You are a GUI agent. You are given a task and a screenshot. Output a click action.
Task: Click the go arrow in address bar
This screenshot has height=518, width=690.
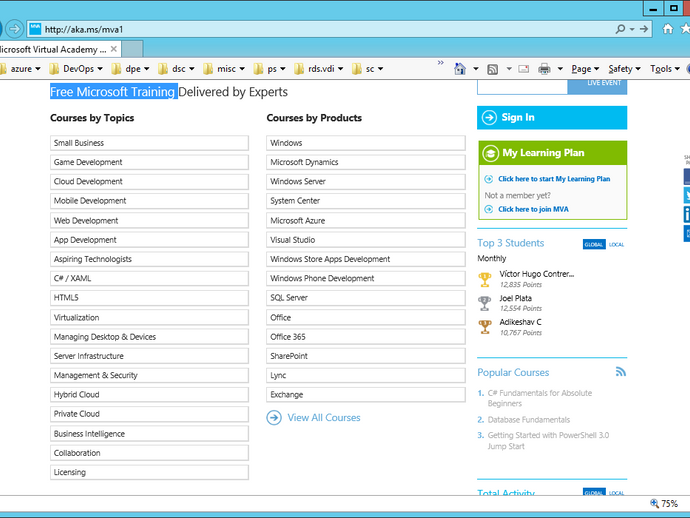(x=644, y=29)
